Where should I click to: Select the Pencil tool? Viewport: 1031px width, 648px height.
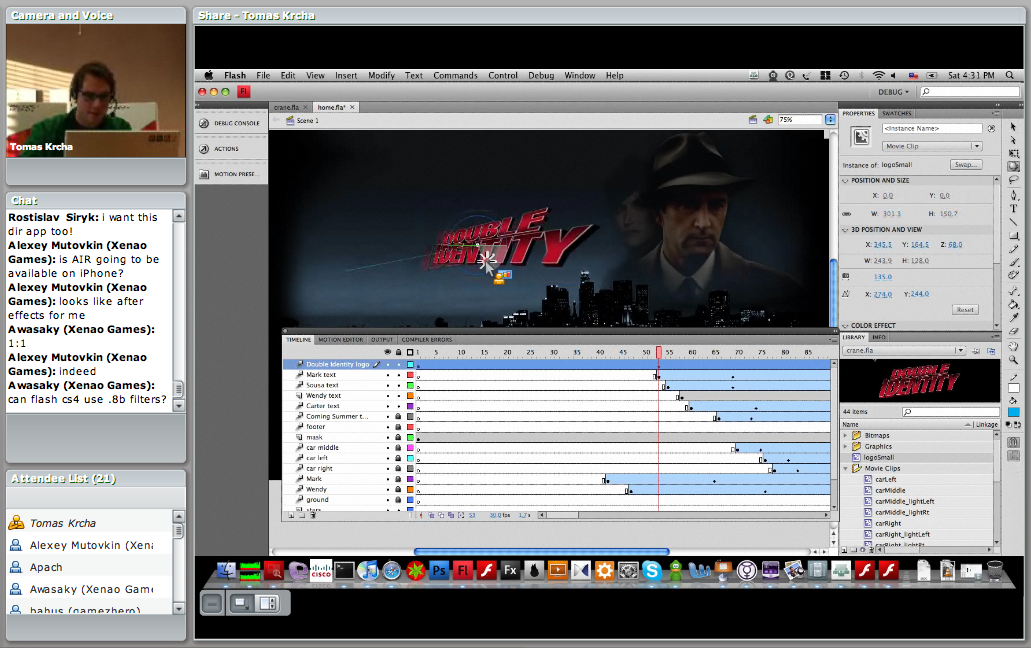pos(1013,249)
